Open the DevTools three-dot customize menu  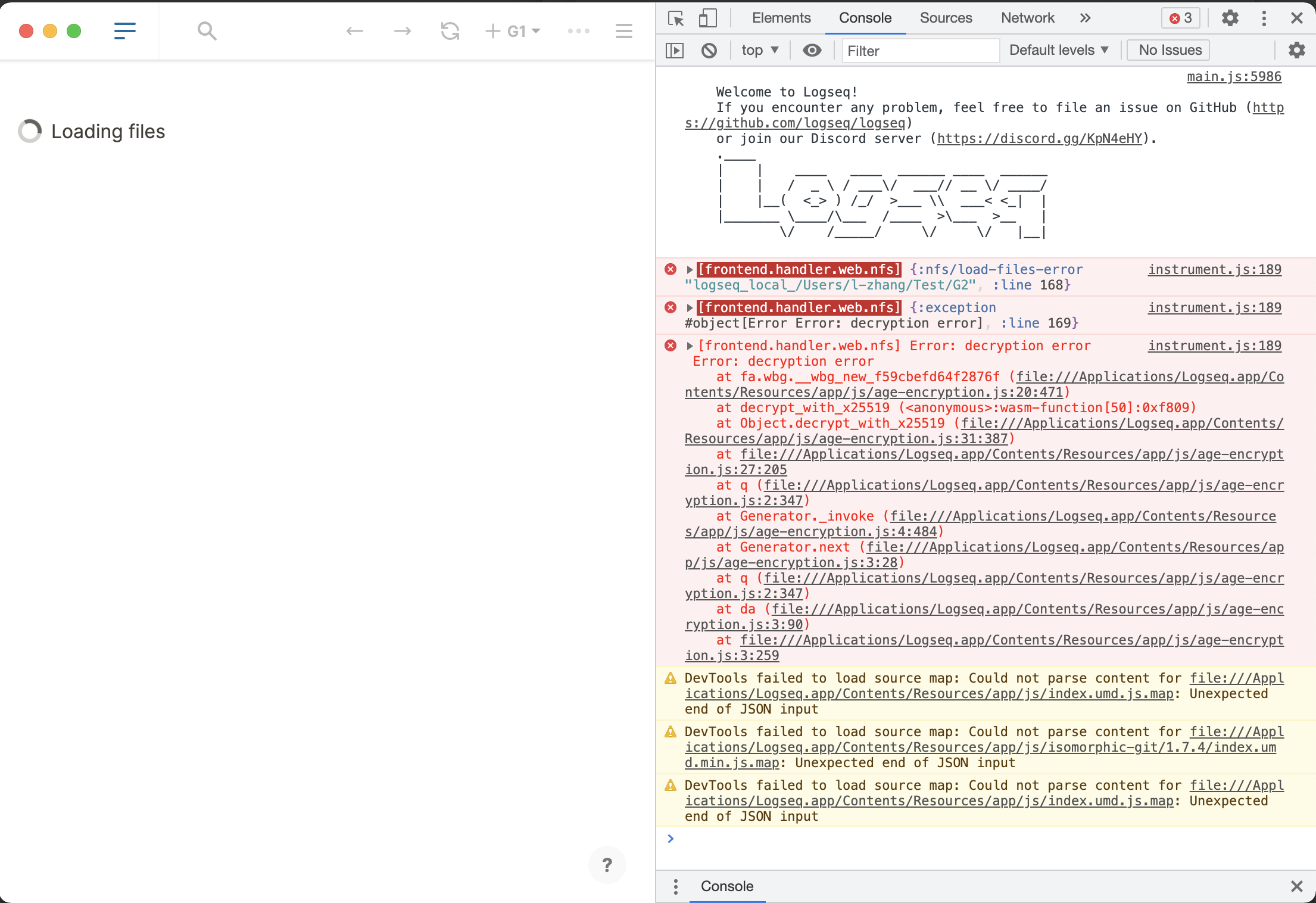click(x=1264, y=18)
